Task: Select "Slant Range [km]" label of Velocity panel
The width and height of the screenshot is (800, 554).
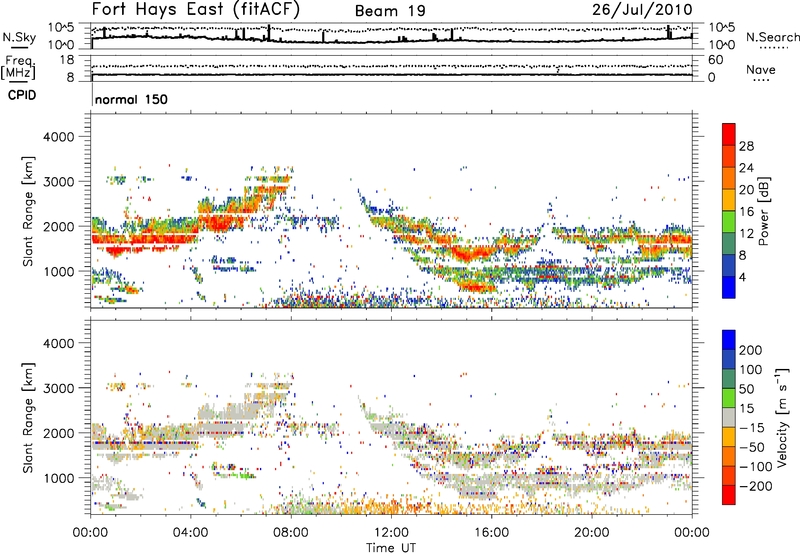Action: click(28, 417)
